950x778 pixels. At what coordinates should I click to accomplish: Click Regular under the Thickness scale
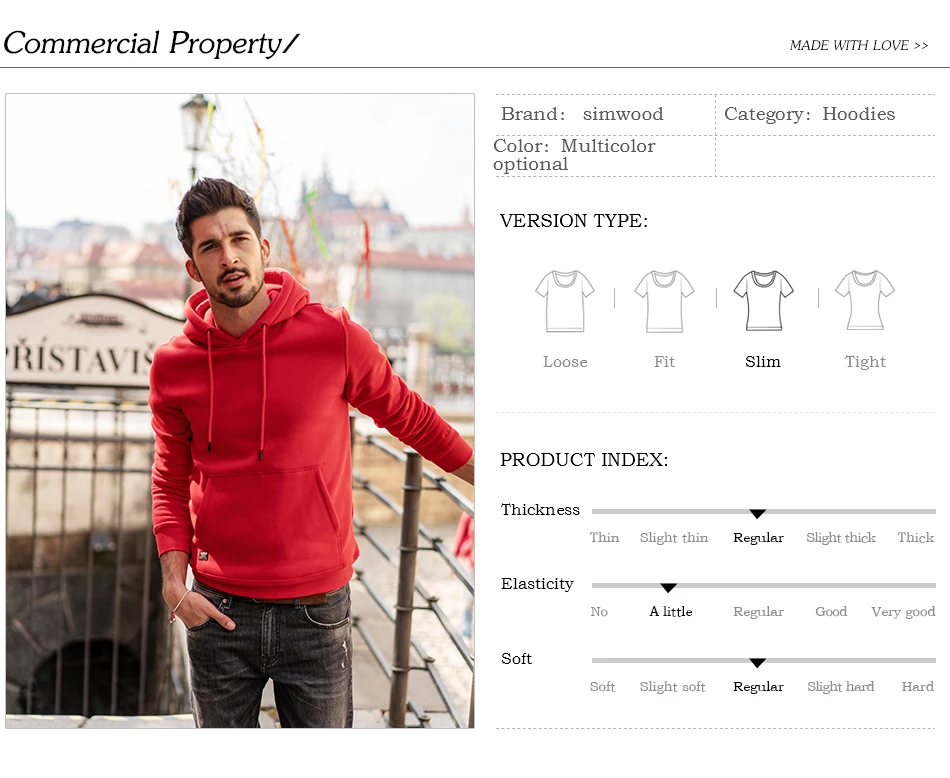[758, 538]
